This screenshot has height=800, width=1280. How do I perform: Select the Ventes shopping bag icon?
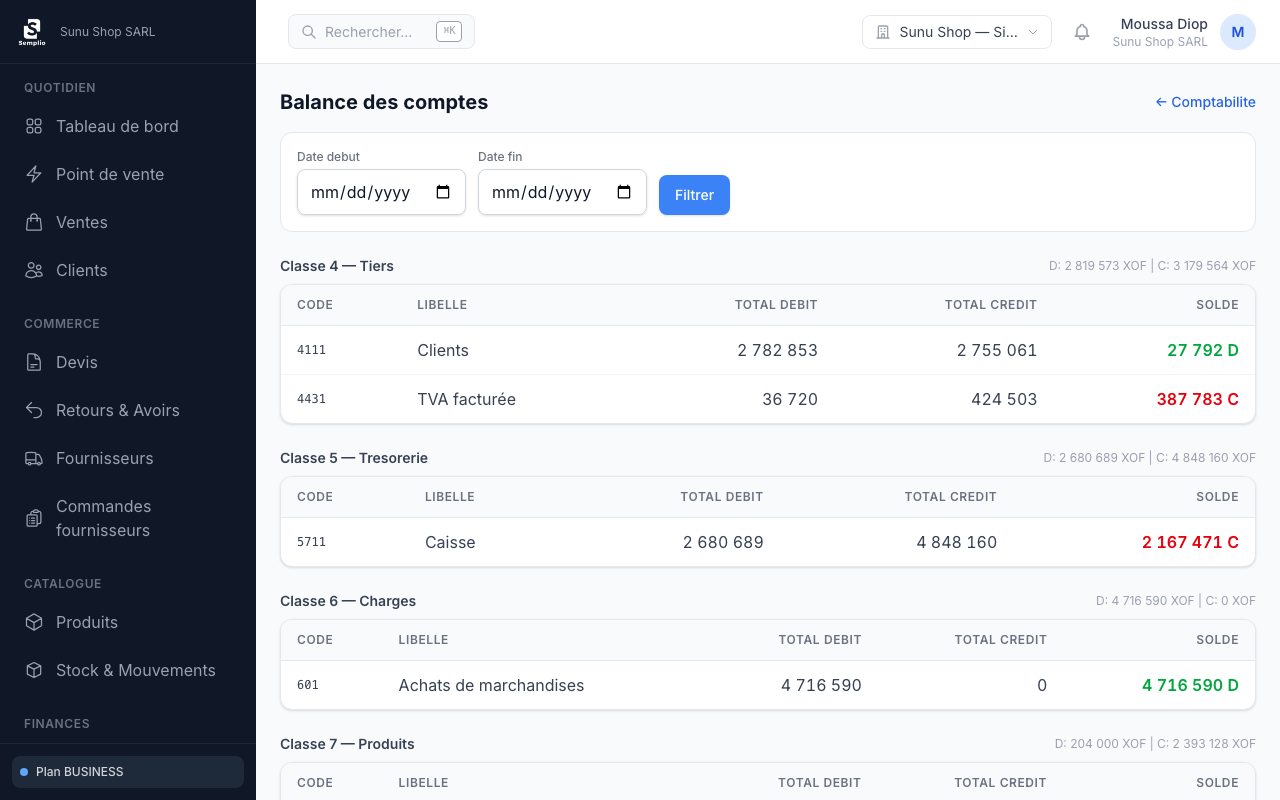pyautogui.click(x=34, y=222)
